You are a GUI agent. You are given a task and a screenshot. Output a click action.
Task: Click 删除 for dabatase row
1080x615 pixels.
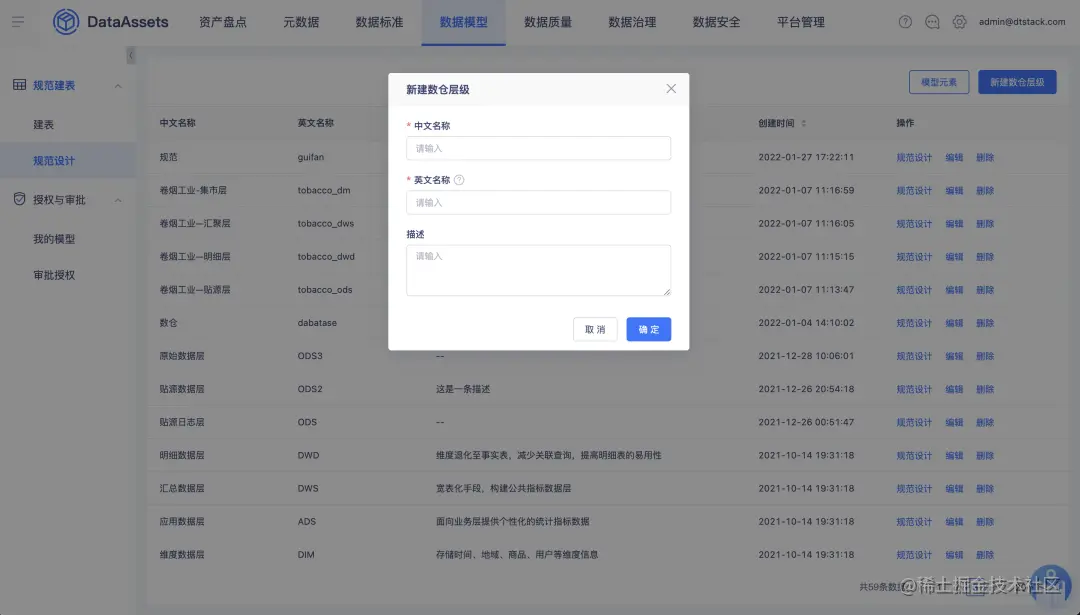985,323
